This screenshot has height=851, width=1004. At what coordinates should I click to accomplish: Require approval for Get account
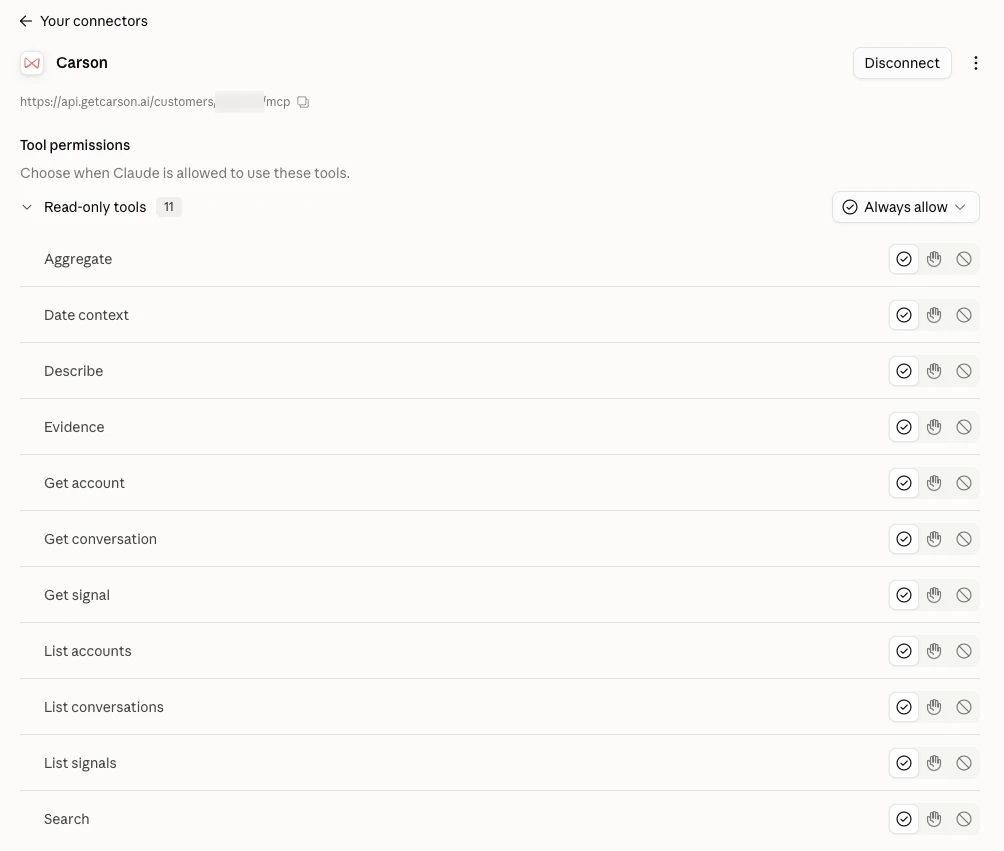pos(934,483)
